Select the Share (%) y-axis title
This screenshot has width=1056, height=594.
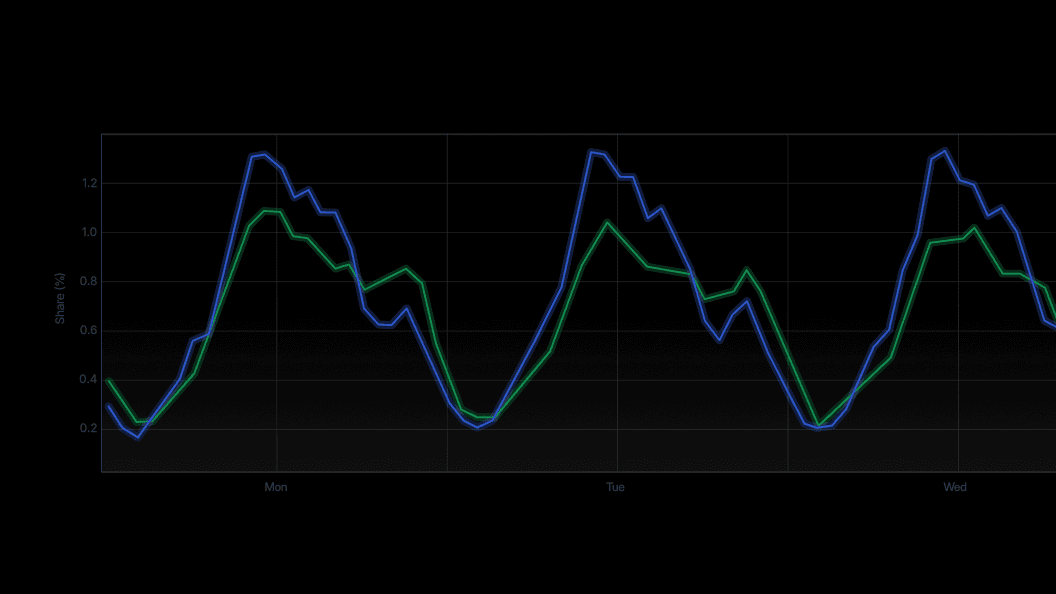[60, 298]
